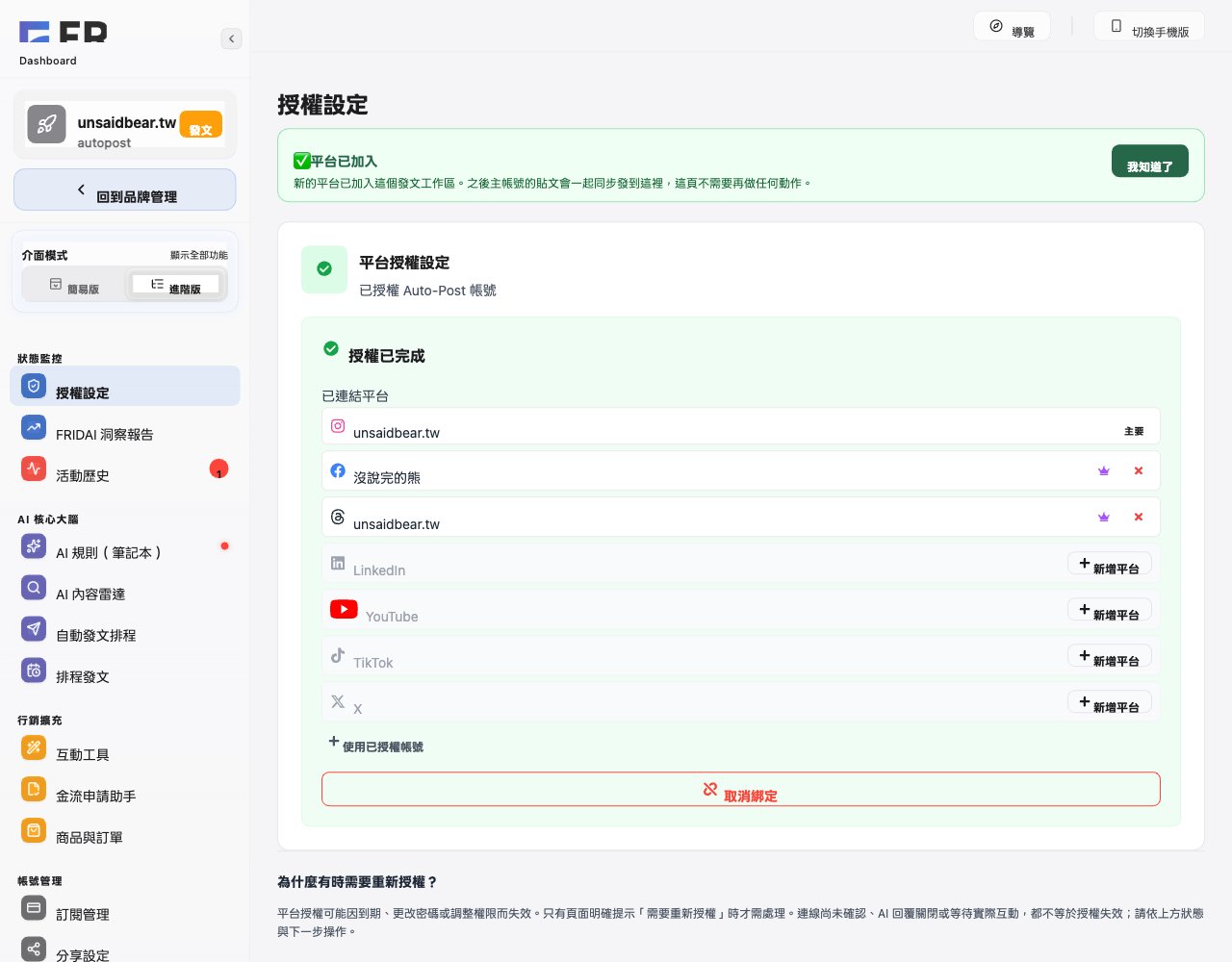This screenshot has width=1232, height=962.
Task: Click 已授權 Auto-Post 帳號 text
Action: pyautogui.click(x=427, y=291)
